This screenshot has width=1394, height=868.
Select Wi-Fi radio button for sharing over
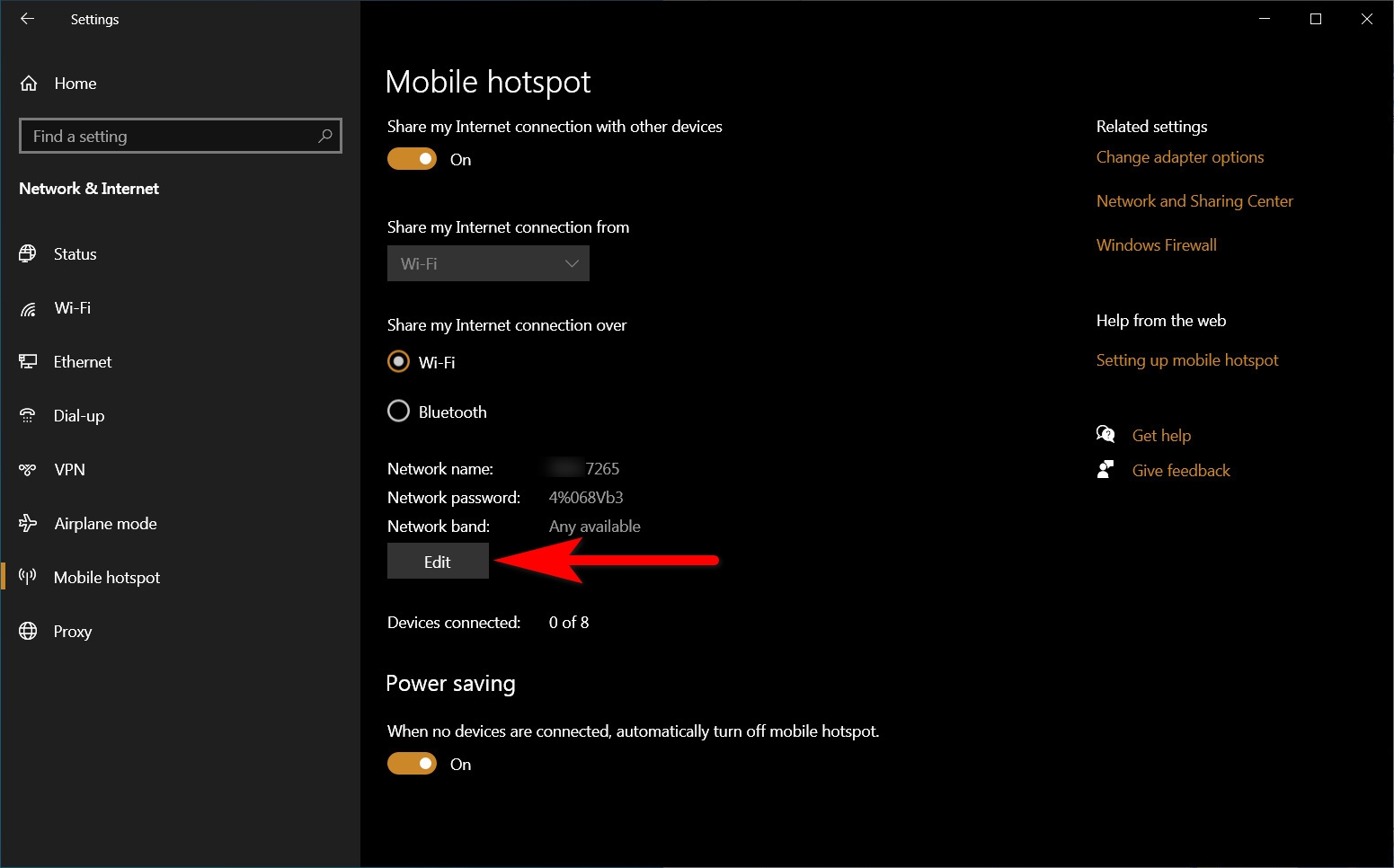pyautogui.click(x=398, y=362)
